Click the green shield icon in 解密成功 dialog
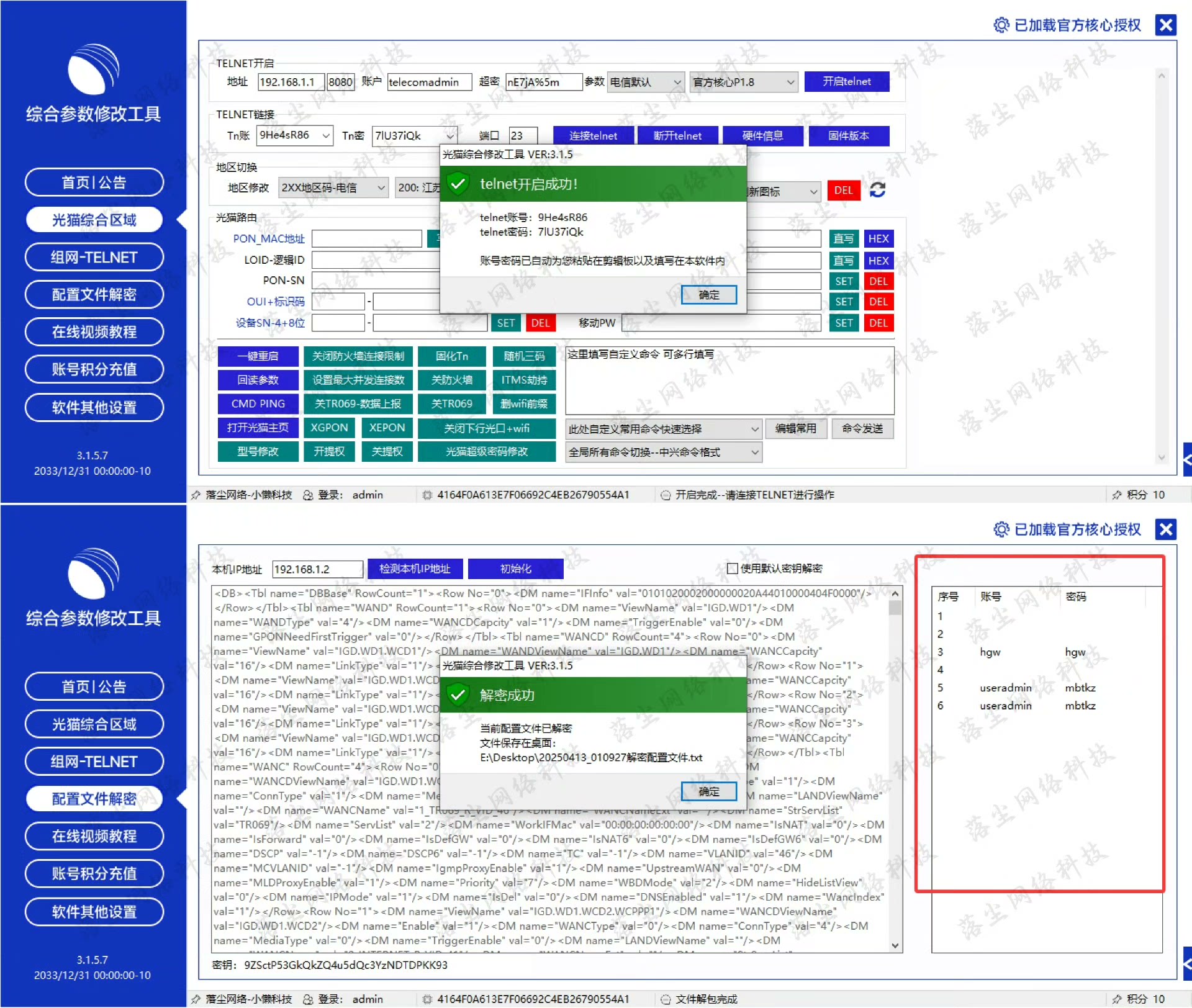The width and height of the screenshot is (1192, 1008). pyautogui.click(x=458, y=695)
